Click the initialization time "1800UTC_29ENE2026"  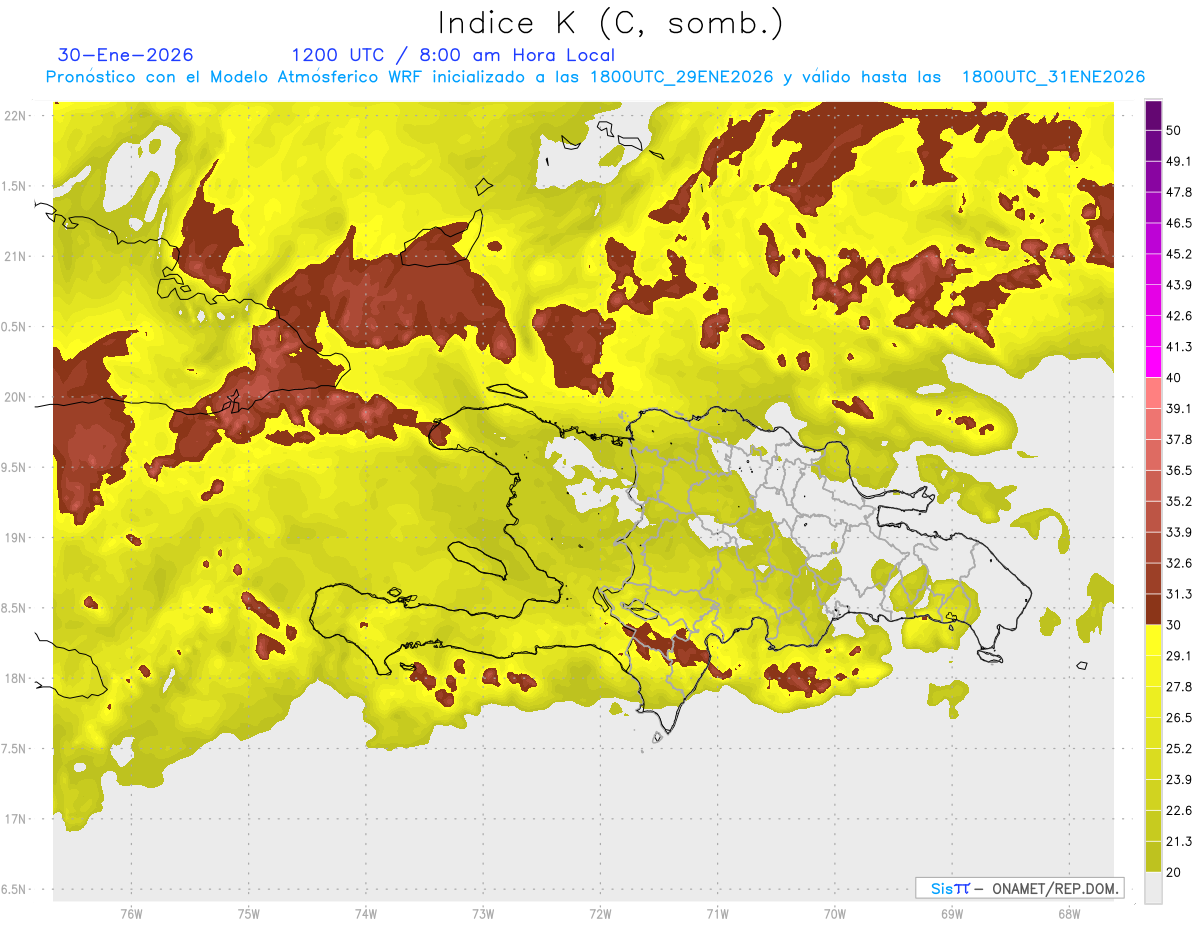click(681, 77)
